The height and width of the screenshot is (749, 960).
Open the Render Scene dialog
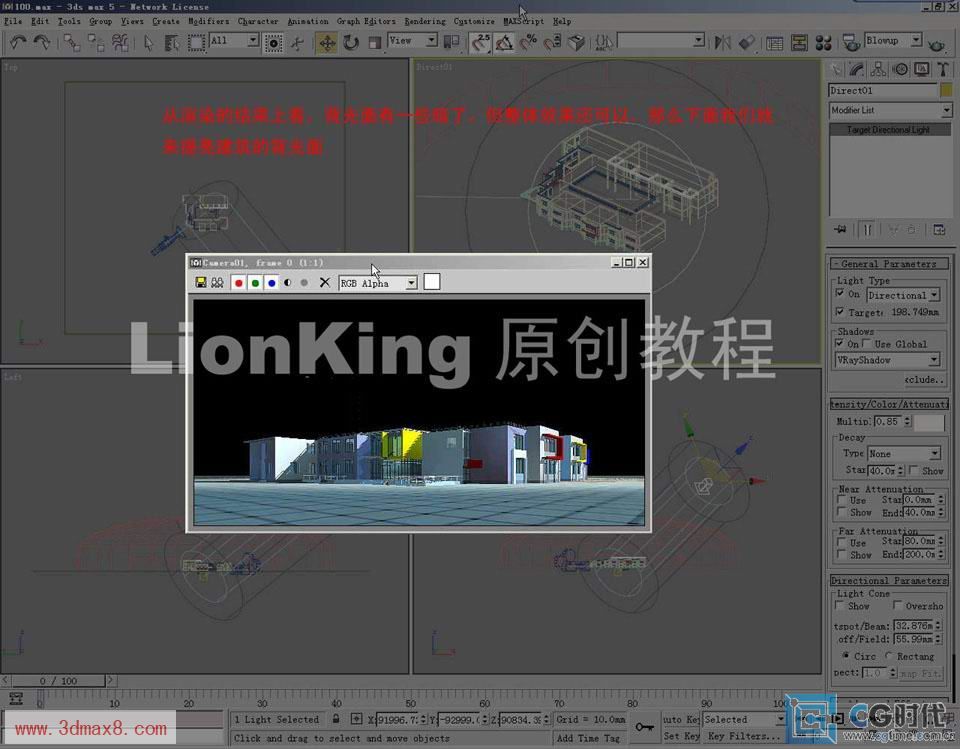(x=850, y=42)
